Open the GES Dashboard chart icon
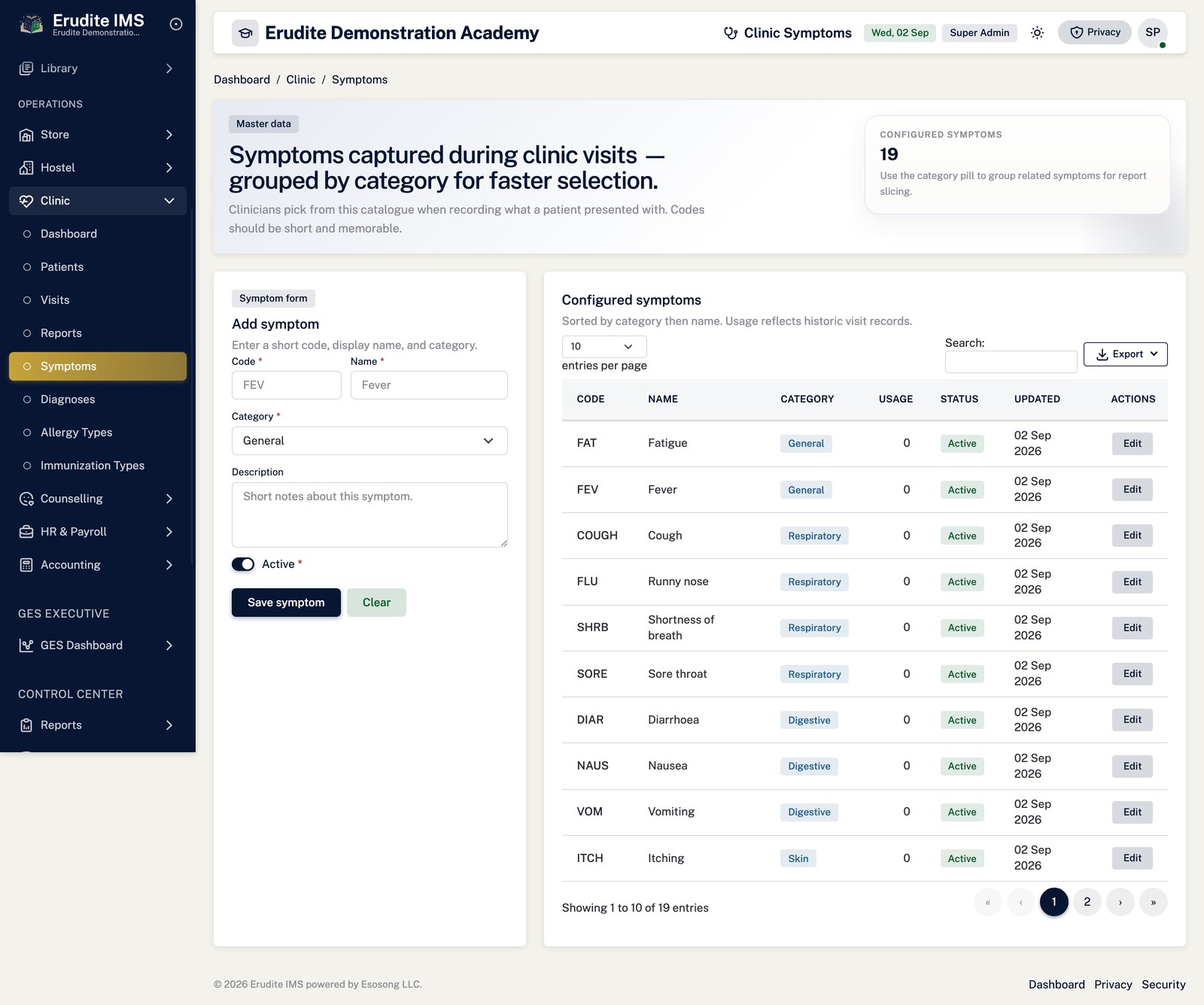 click(26, 645)
